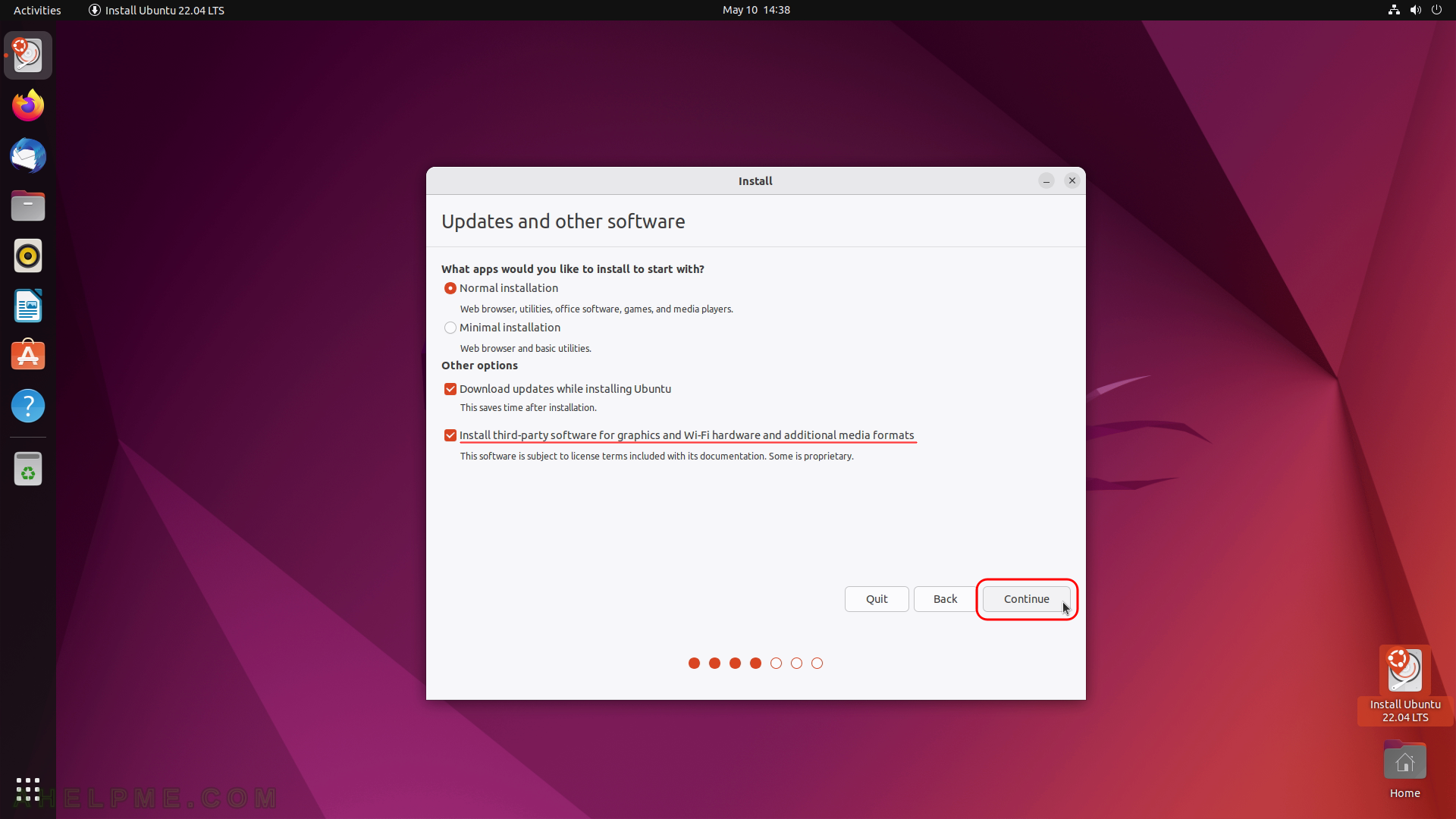Launch Firefox from the dock
The image size is (1456, 819).
point(28,105)
